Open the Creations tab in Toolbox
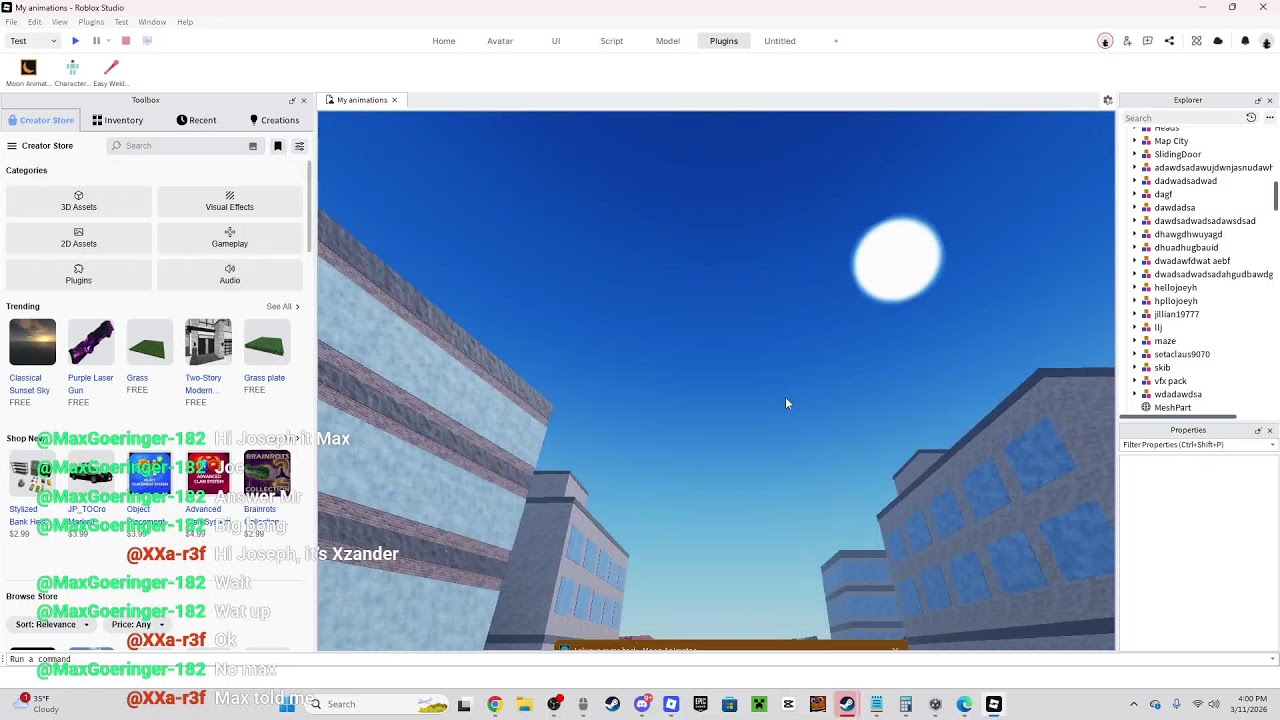 (274, 120)
